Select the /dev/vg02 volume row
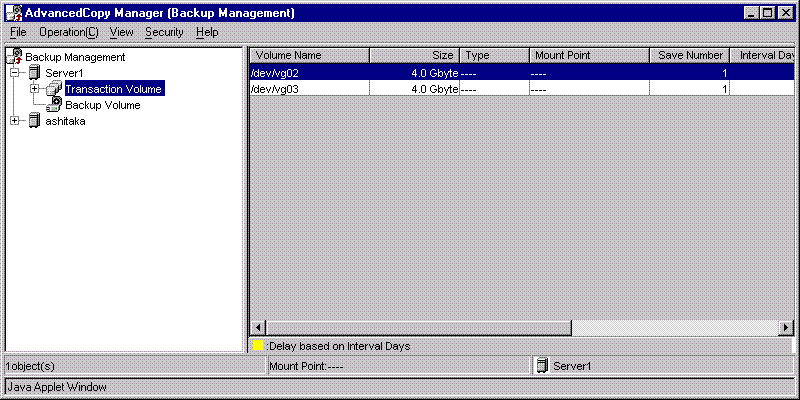This screenshot has height=400, width=800. coord(522,72)
